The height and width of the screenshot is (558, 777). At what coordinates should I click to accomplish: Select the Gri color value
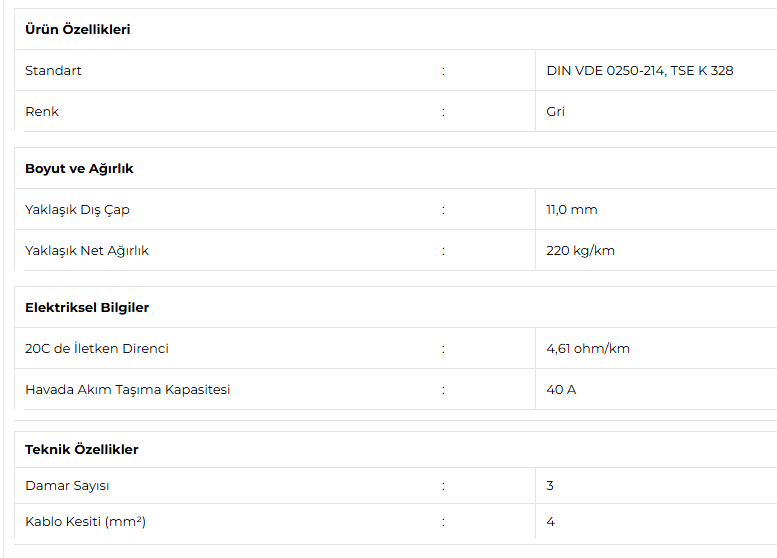(555, 112)
